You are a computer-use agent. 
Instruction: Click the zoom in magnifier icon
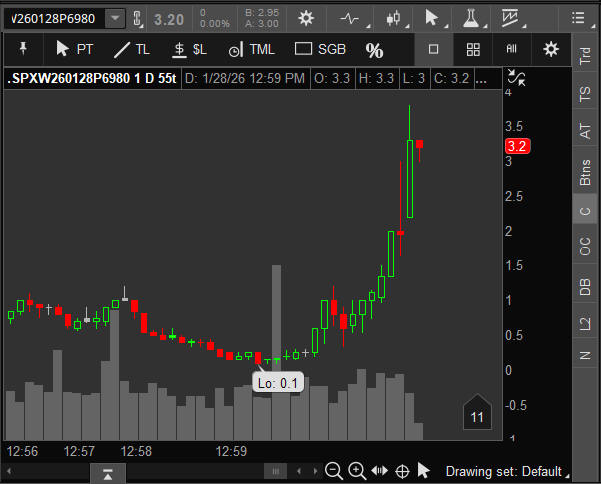pos(356,471)
